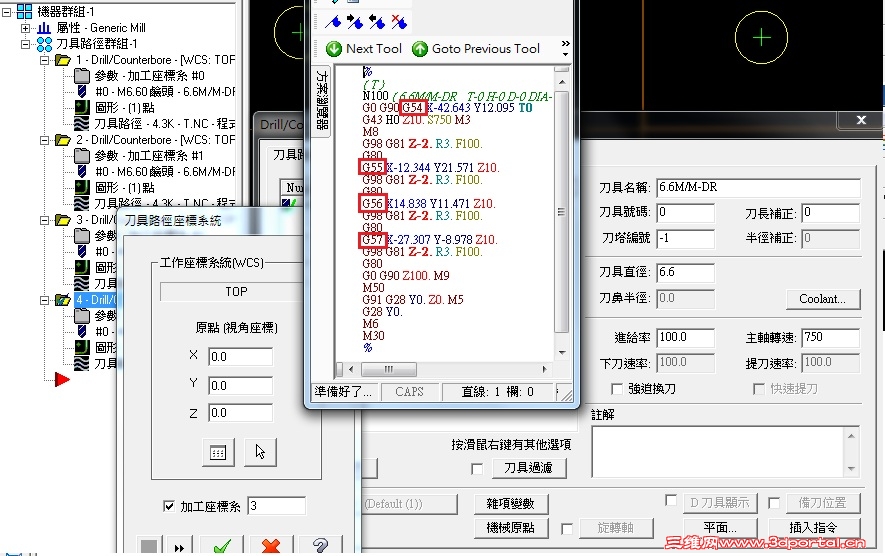Toggle the 備刀位置 checkbox

[x=774, y=503]
